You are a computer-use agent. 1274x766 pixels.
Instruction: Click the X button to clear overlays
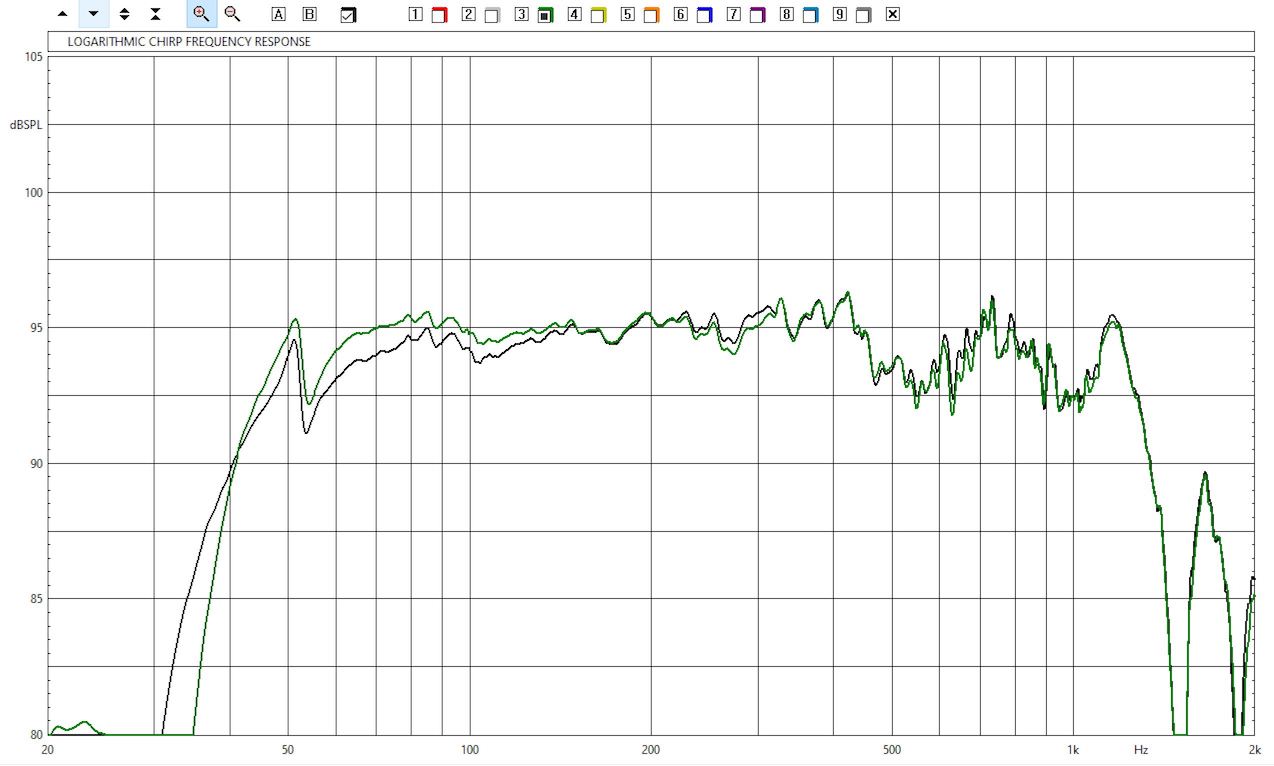(893, 14)
